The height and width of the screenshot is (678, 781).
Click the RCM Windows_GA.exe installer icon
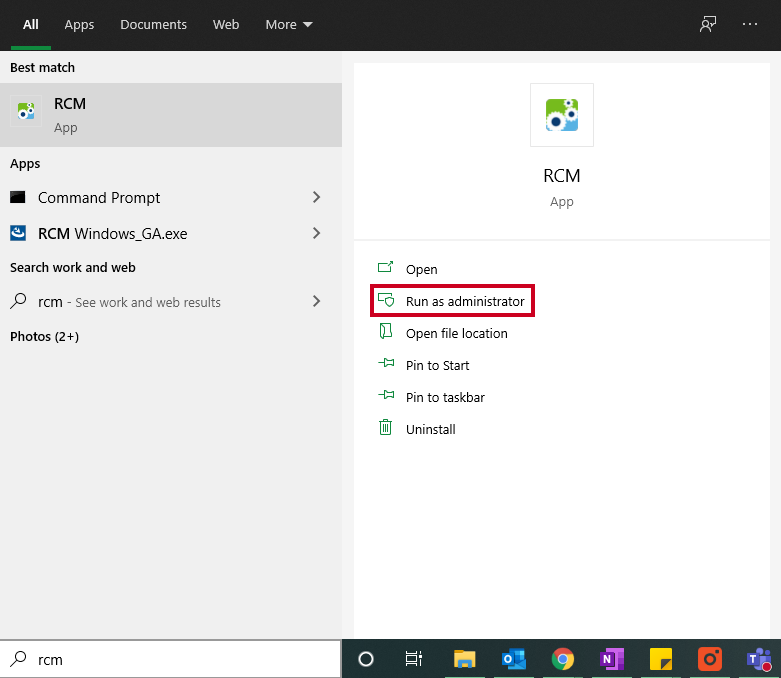(18, 233)
